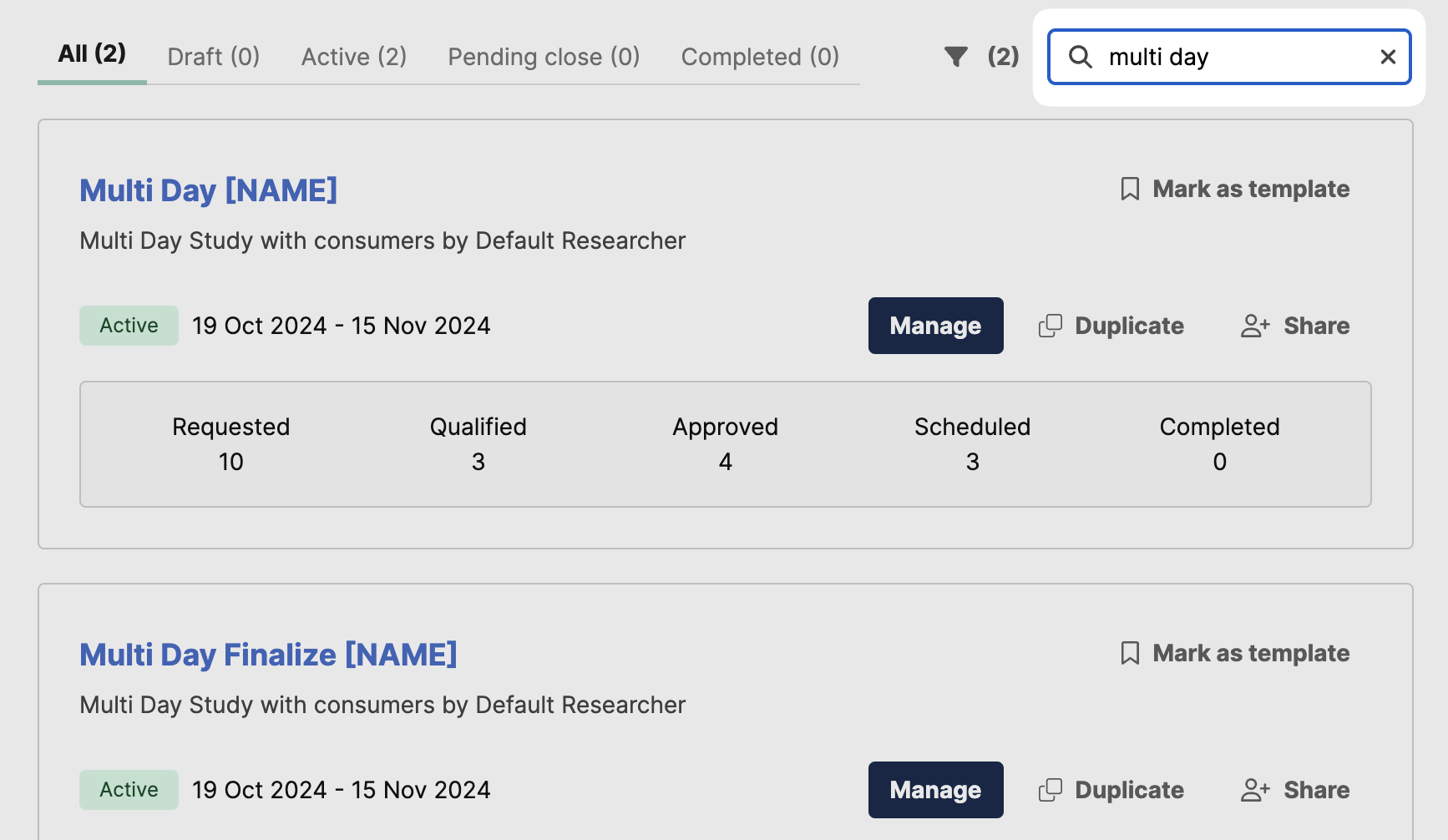The image size is (1448, 840).
Task: Open the filter funnel icon
Action: (955, 57)
